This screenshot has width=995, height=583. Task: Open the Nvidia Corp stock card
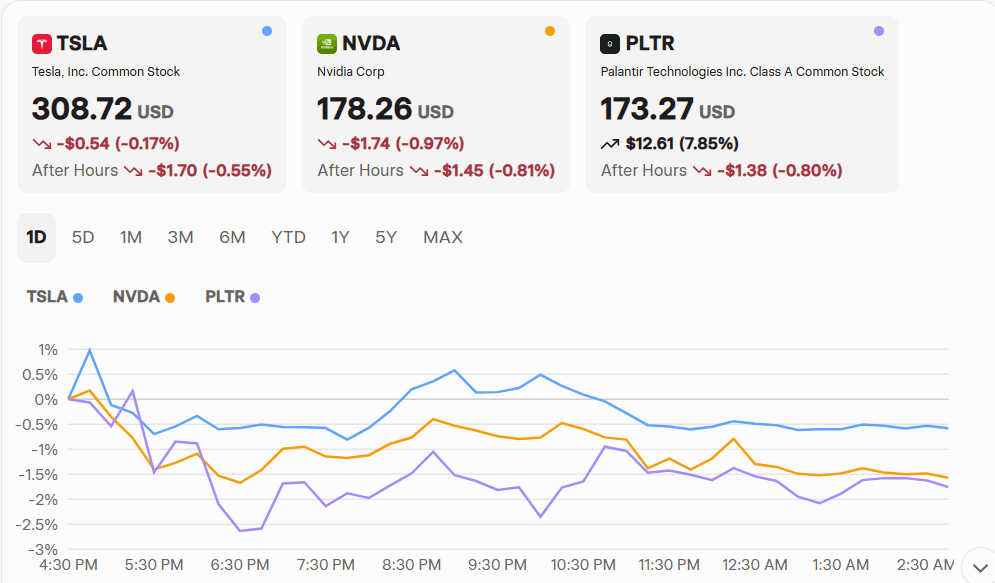pos(435,104)
